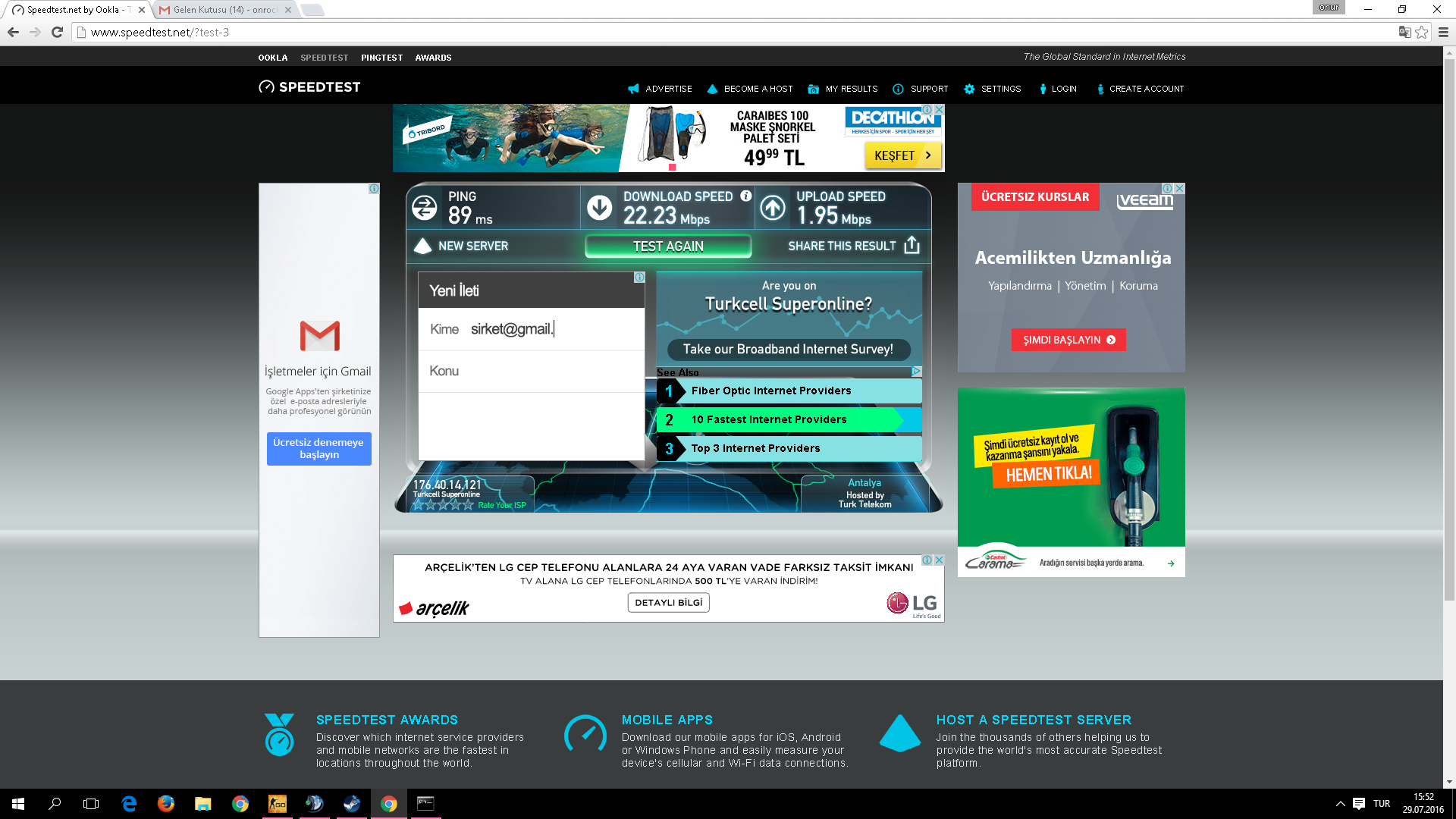Click Rate Your ISP link
This screenshot has height=819, width=1456.
502,505
